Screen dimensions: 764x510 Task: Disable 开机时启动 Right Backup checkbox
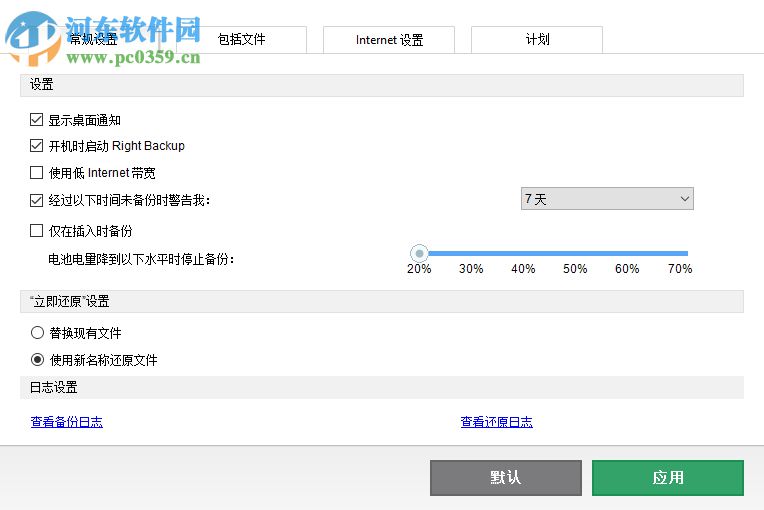click(37, 146)
